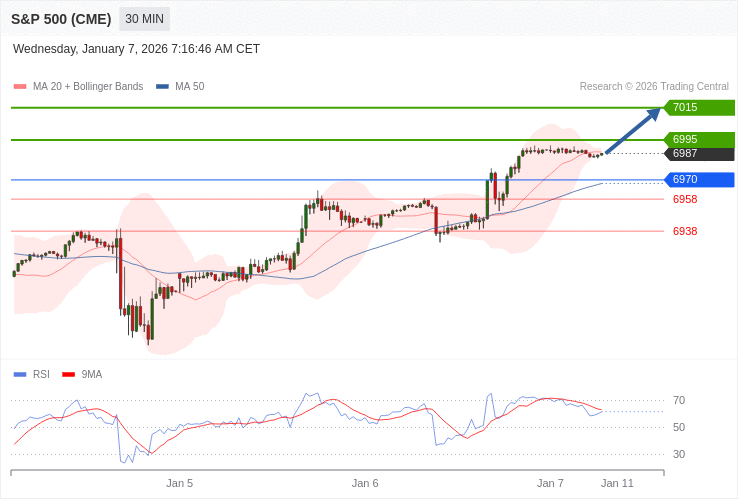Click the 6987 current price tag
Image resolution: width=738 pixels, height=500 pixels.
[x=699, y=153]
